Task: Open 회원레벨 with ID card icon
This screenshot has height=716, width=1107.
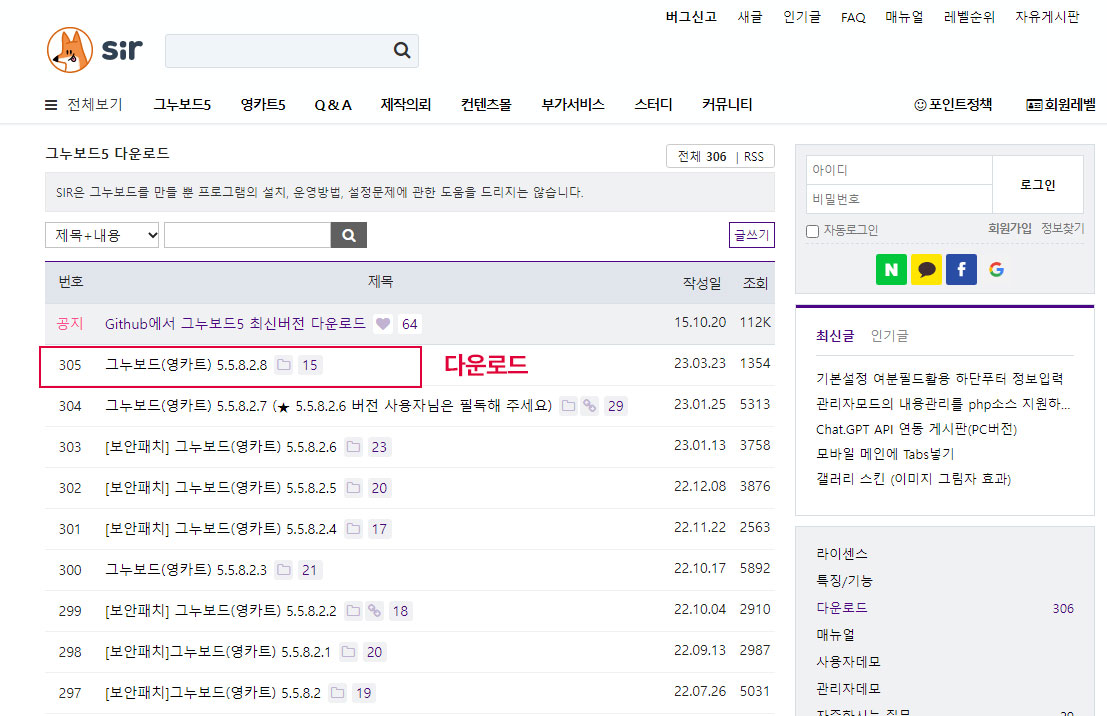Action: pyautogui.click(x=1060, y=105)
